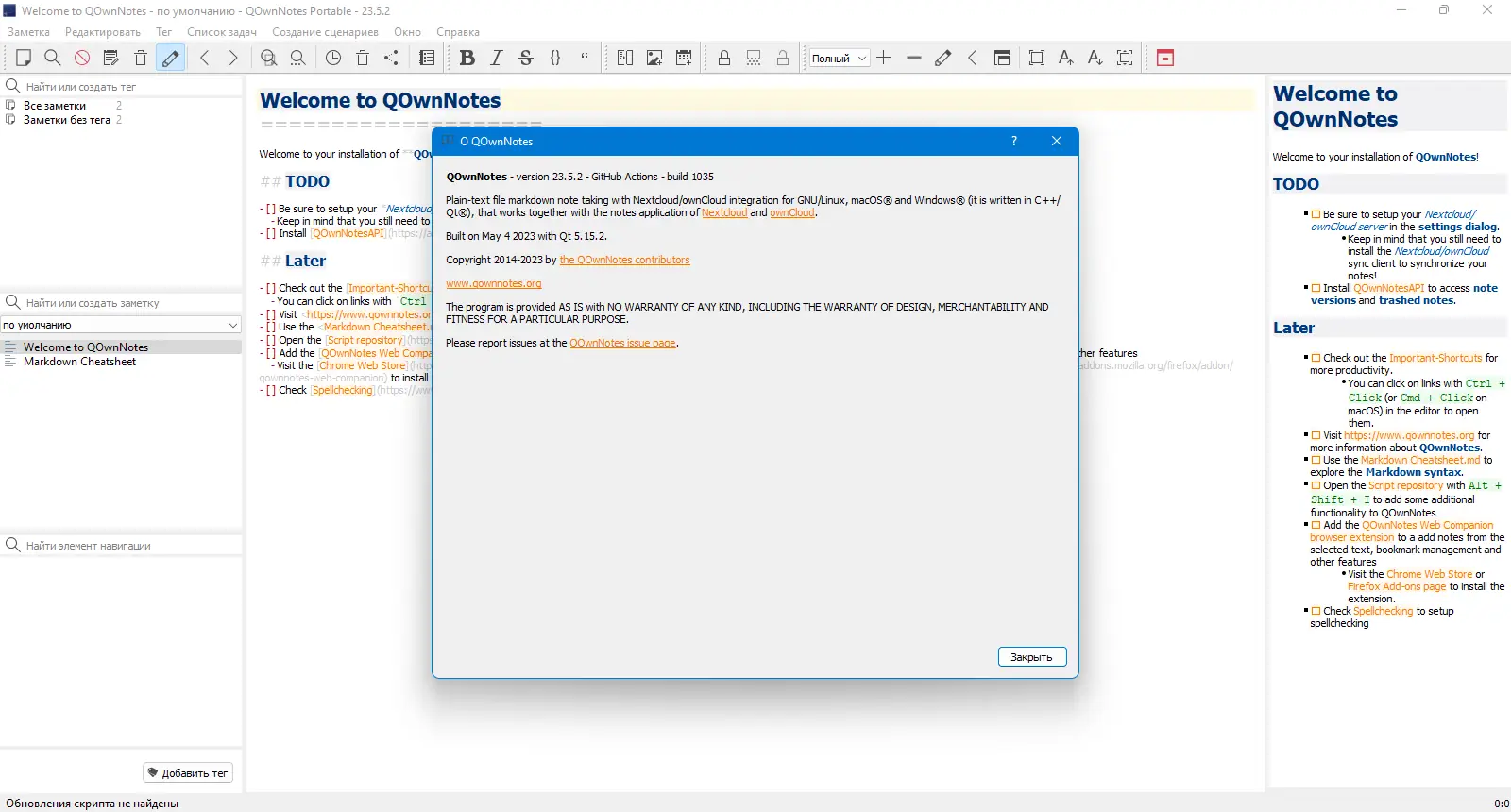Open the note history clock icon
Screen dimensions: 1511x812
pyautogui.click(x=333, y=58)
